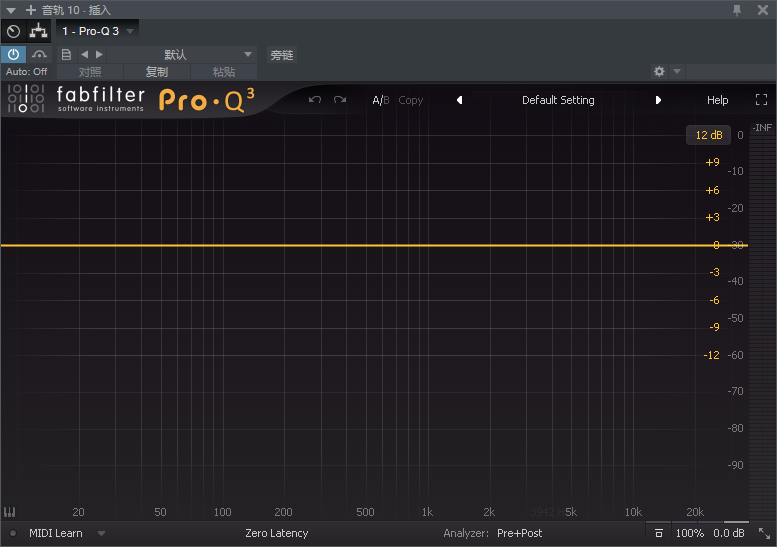Click the 粘贴 paste button

(x=223, y=72)
